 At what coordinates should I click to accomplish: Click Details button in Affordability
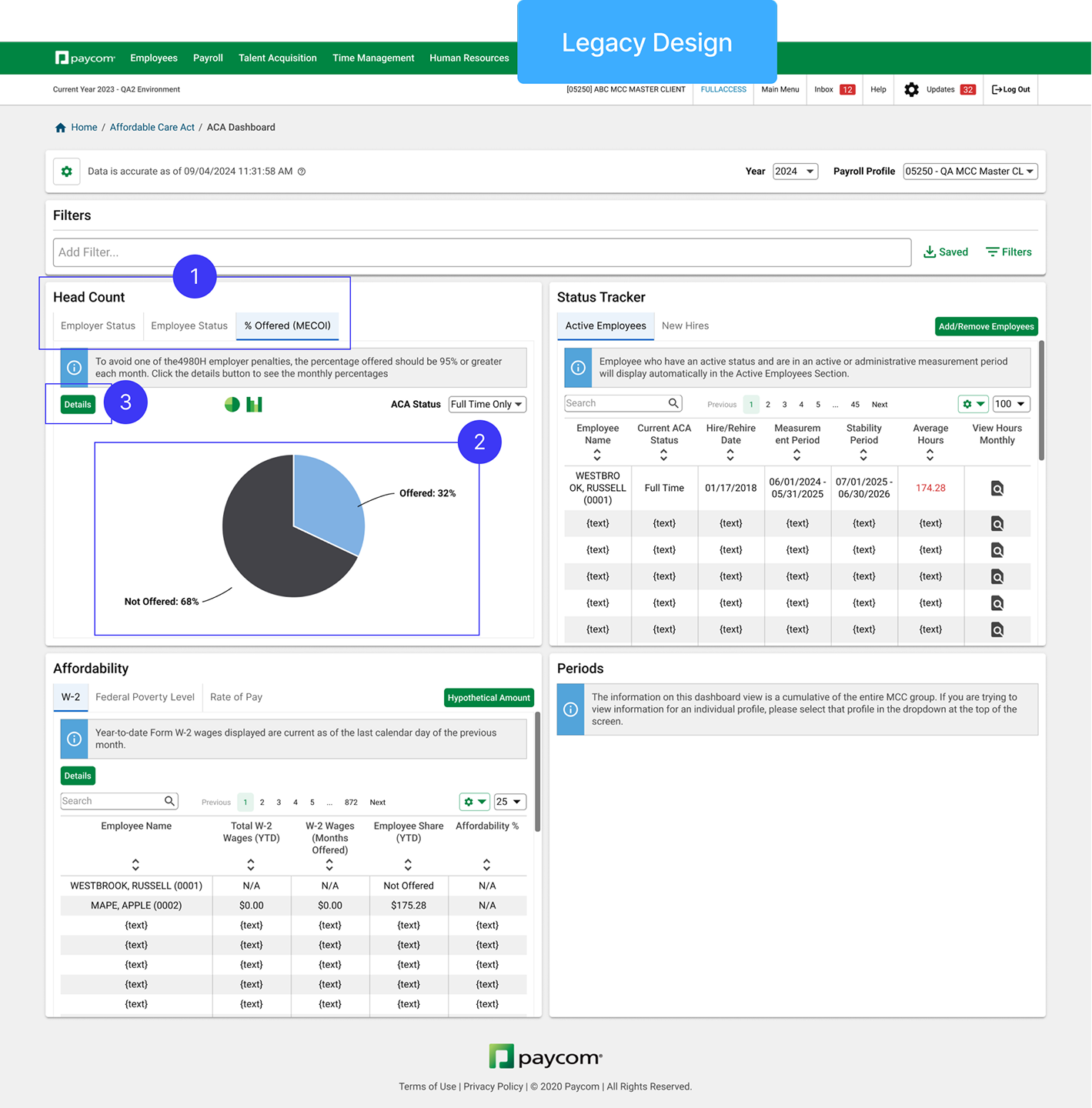coord(78,776)
